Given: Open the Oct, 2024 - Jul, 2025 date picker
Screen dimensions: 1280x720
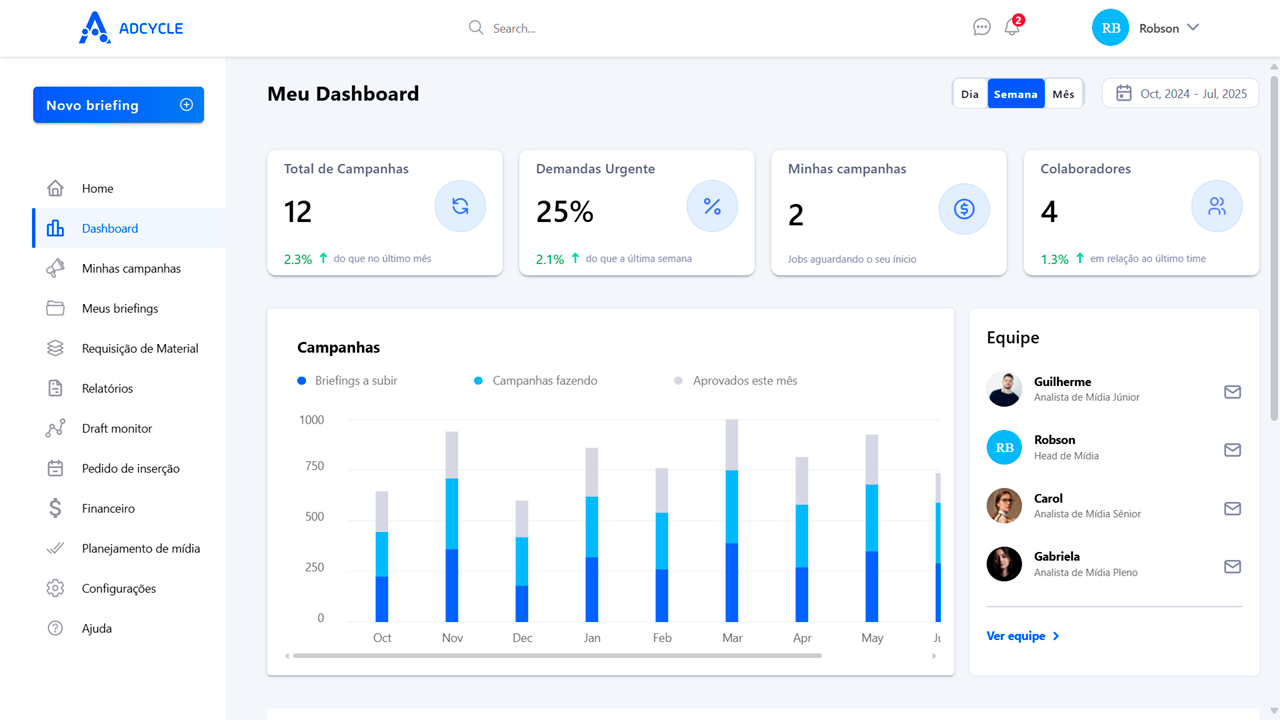Looking at the screenshot, I should tap(1180, 93).
